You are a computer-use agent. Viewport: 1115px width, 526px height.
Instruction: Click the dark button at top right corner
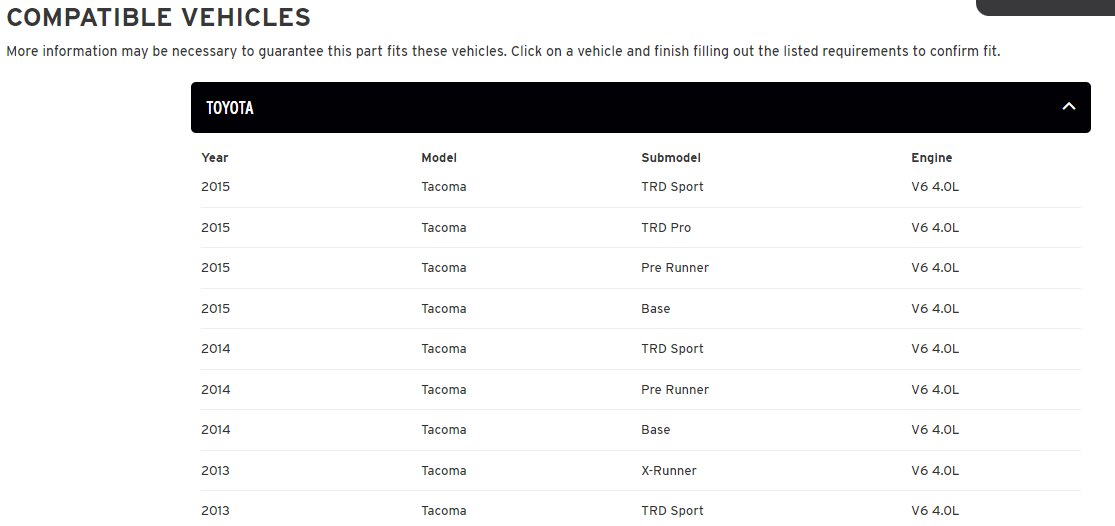click(1045, 7)
